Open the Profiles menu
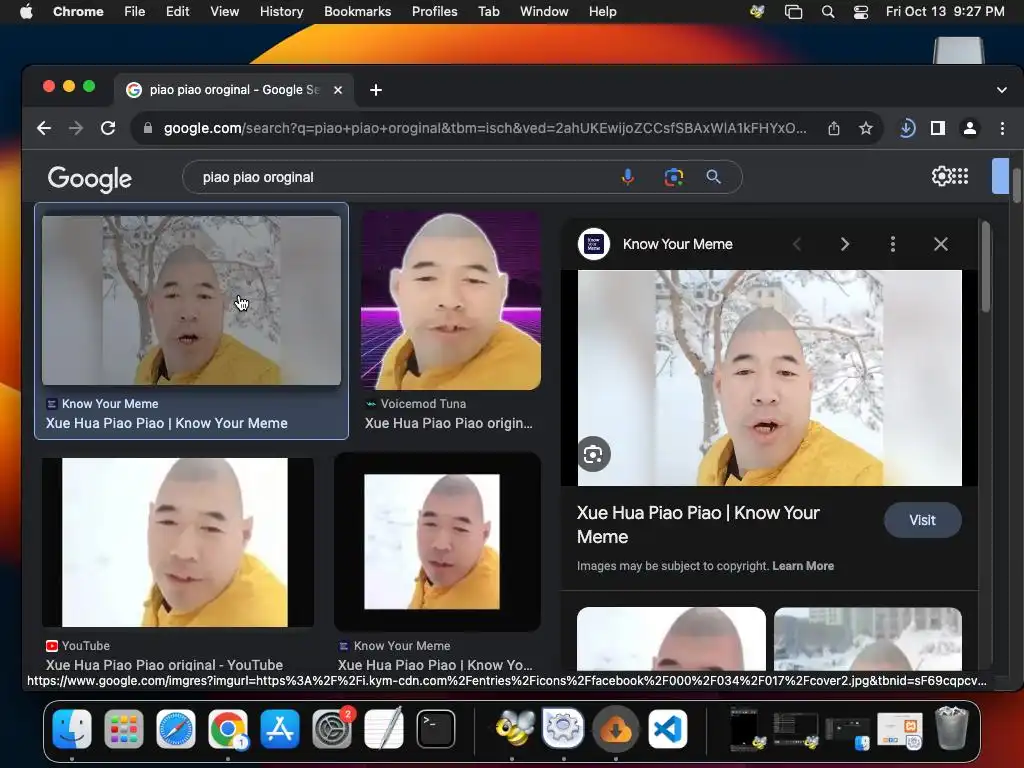 (x=434, y=12)
